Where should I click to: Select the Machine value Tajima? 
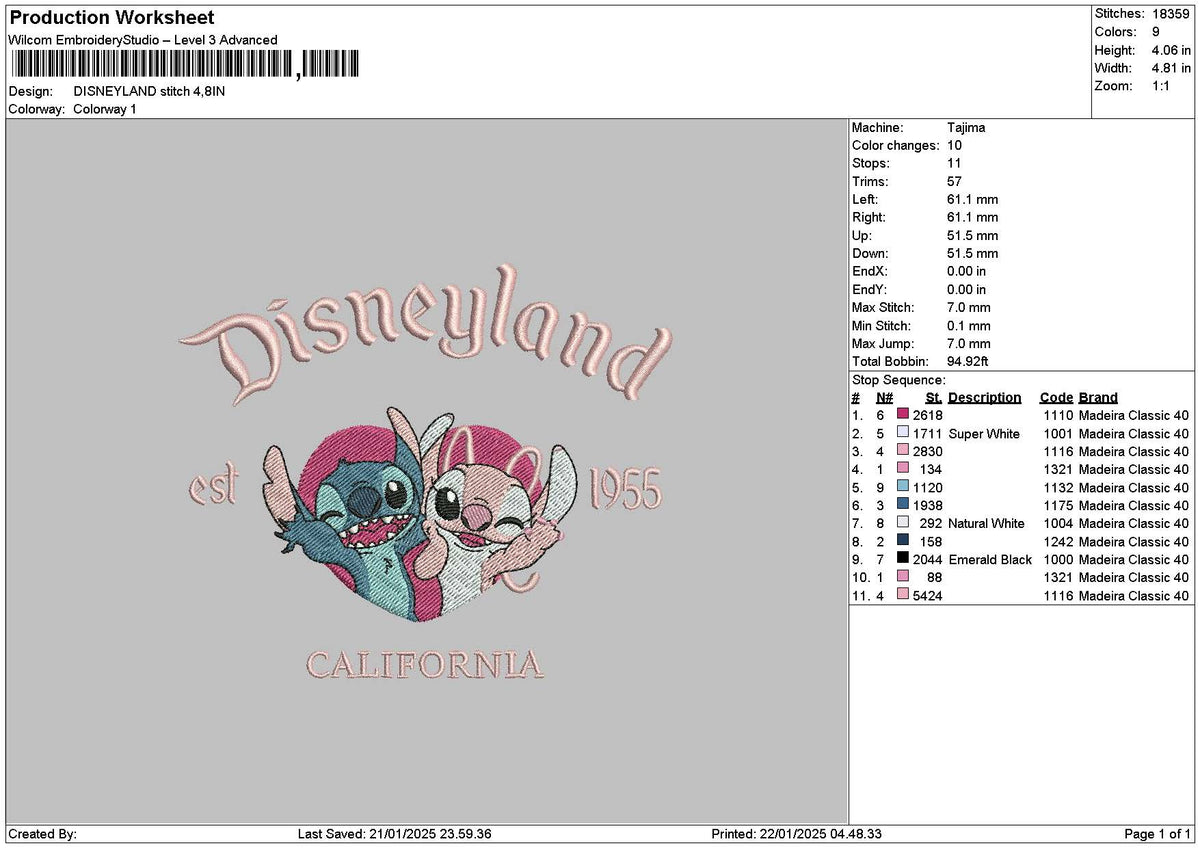click(966, 128)
